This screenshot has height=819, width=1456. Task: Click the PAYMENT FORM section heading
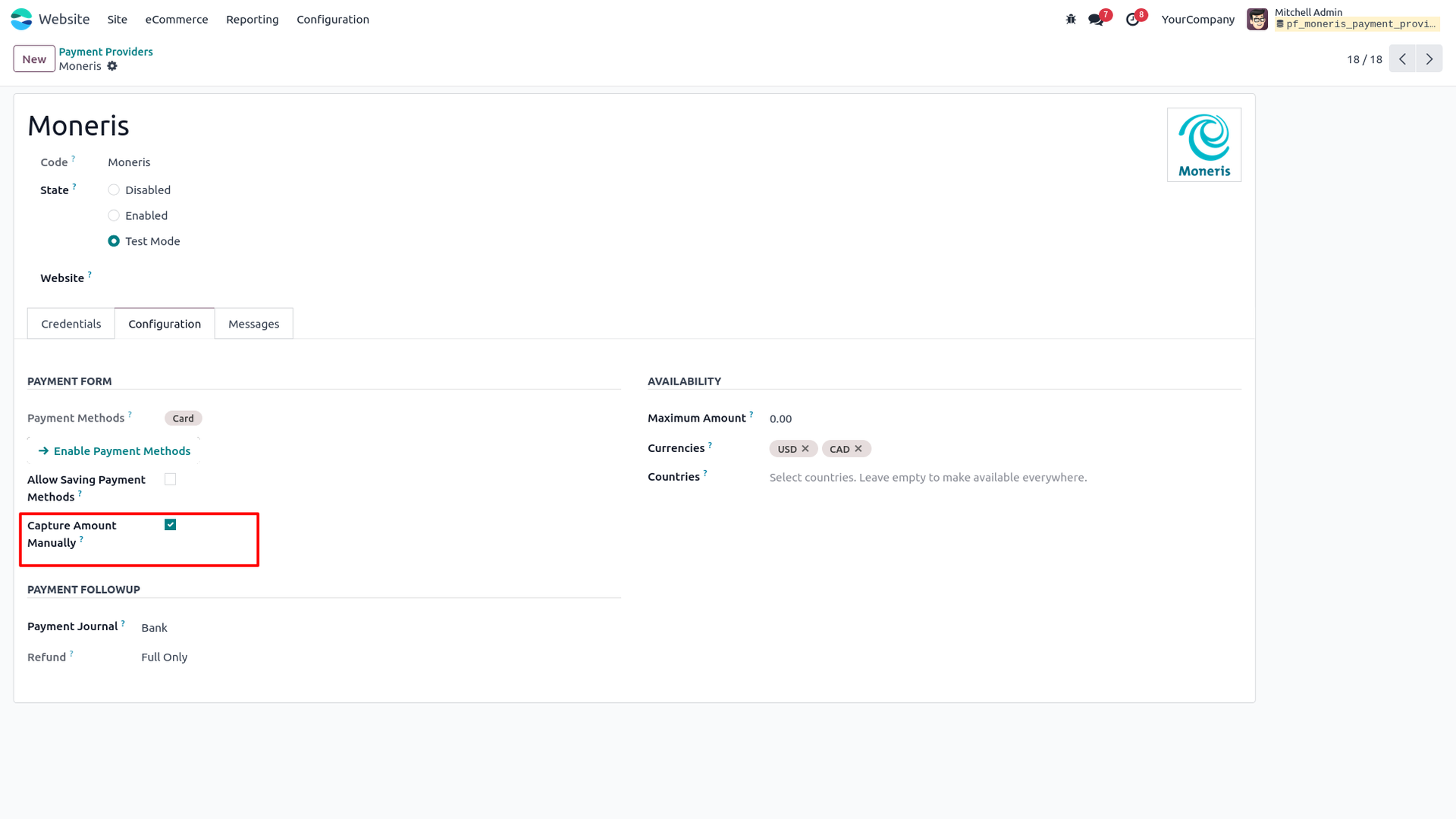(70, 381)
